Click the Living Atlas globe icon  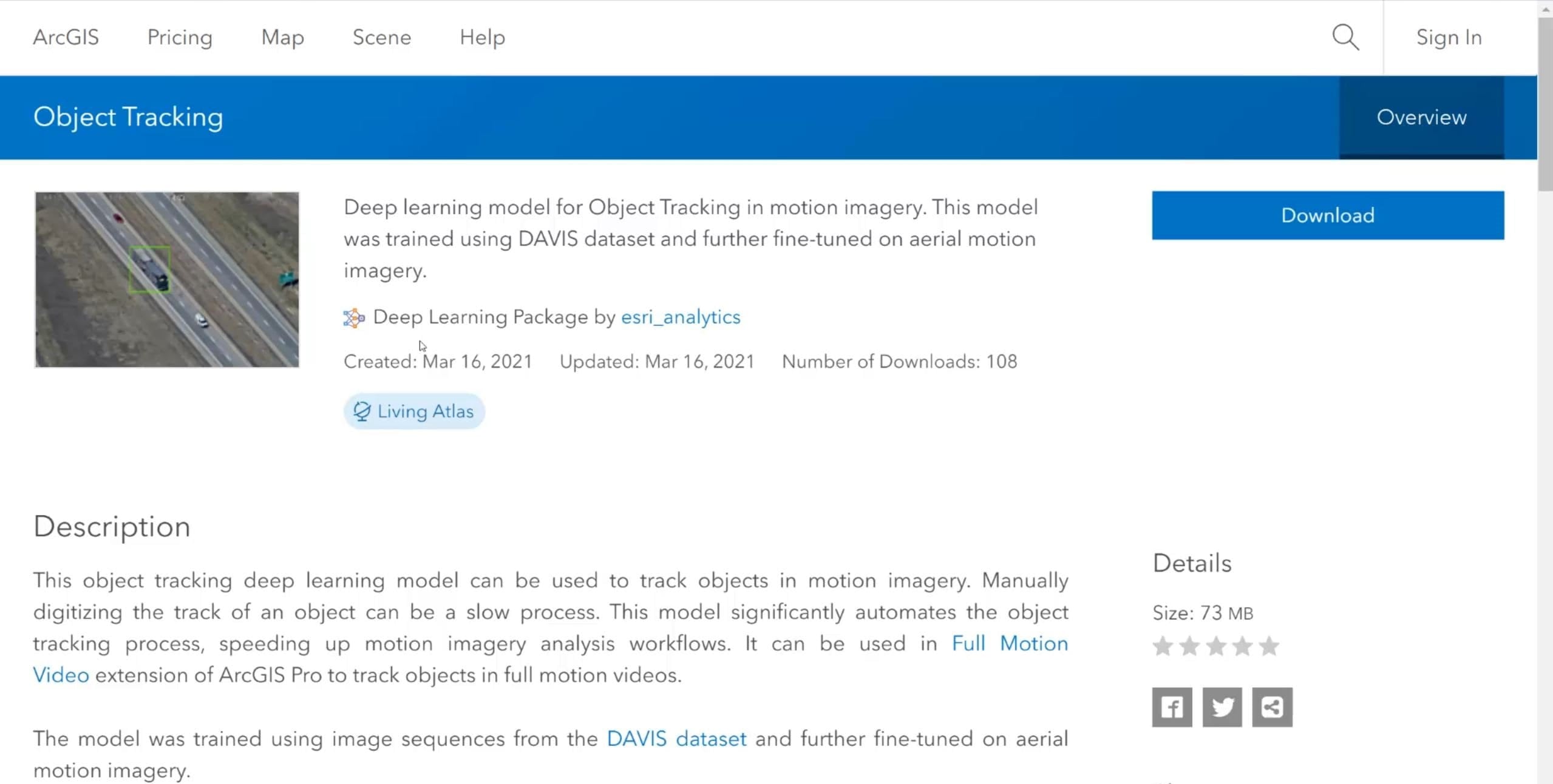pyautogui.click(x=362, y=411)
